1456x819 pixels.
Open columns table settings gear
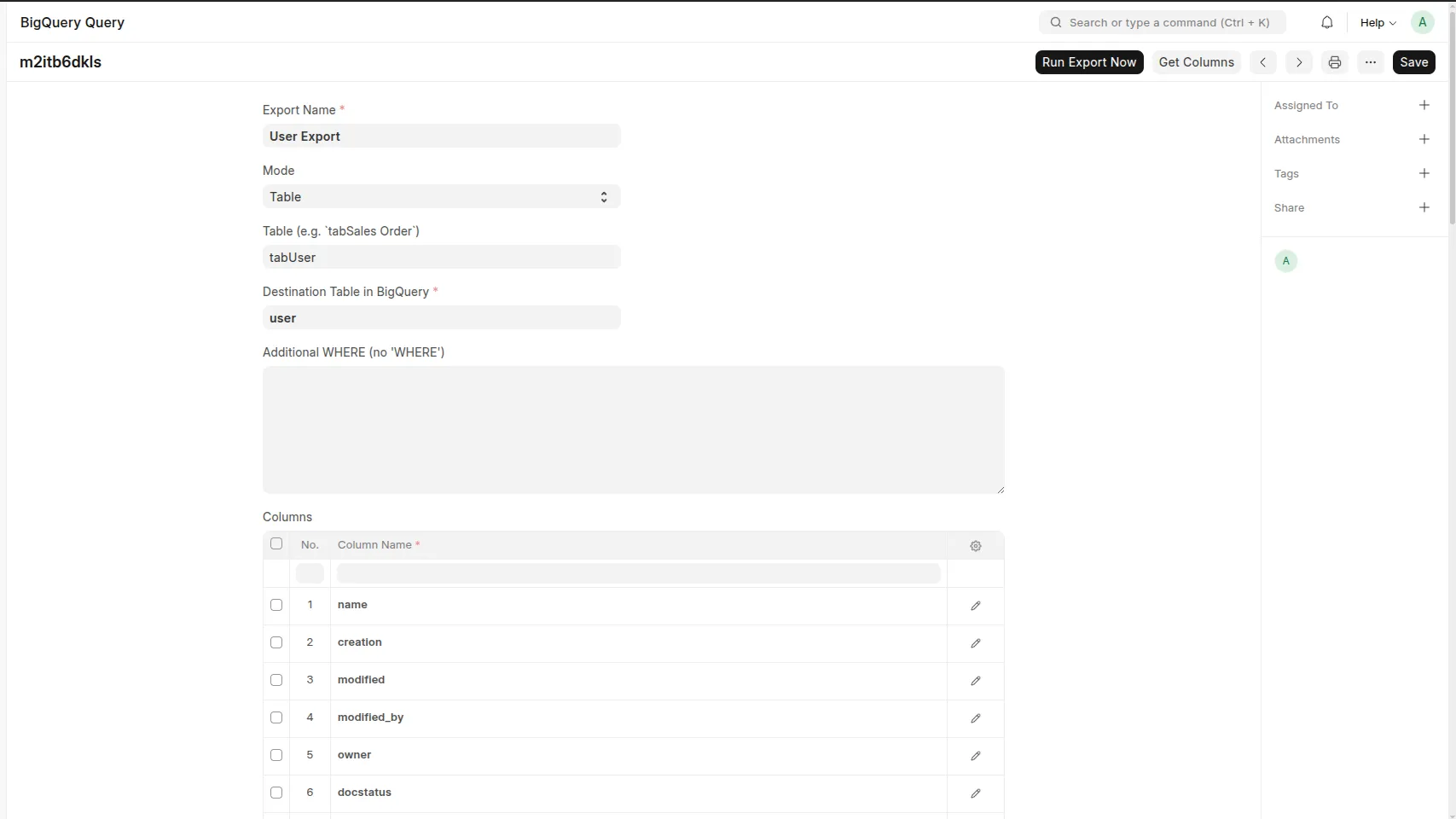point(975,546)
